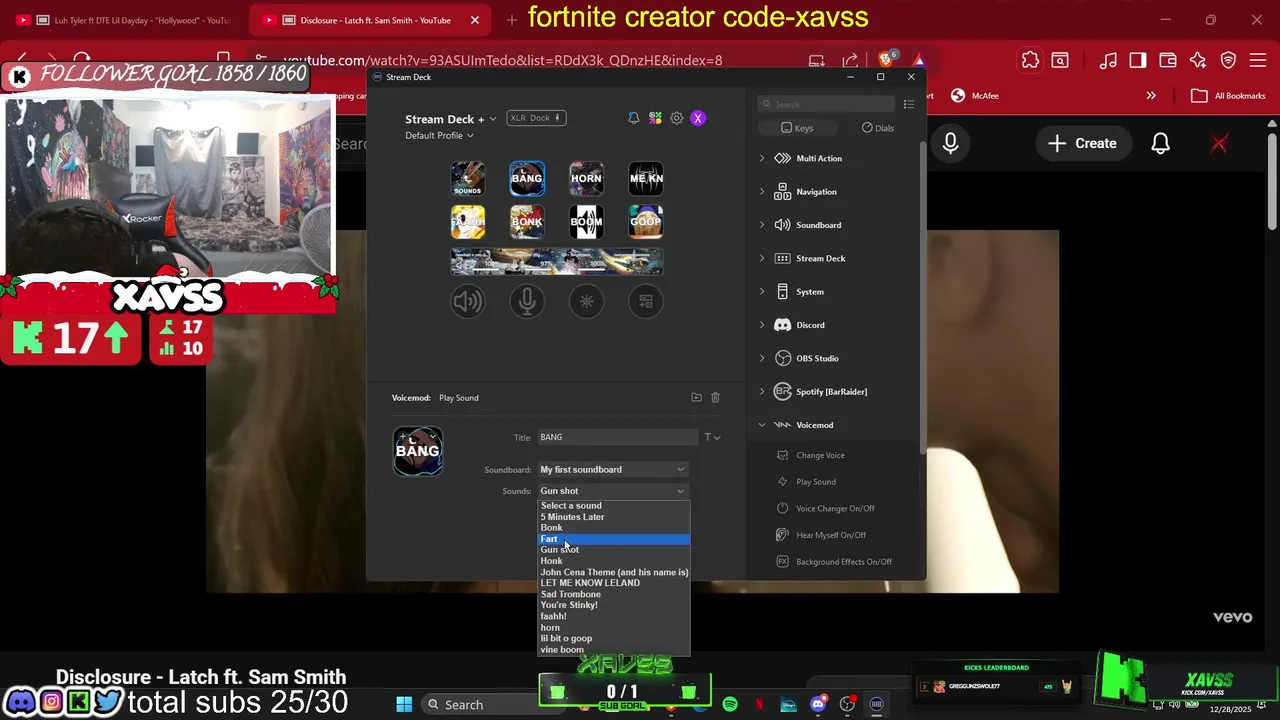Open the title text style dropdown

[712, 437]
